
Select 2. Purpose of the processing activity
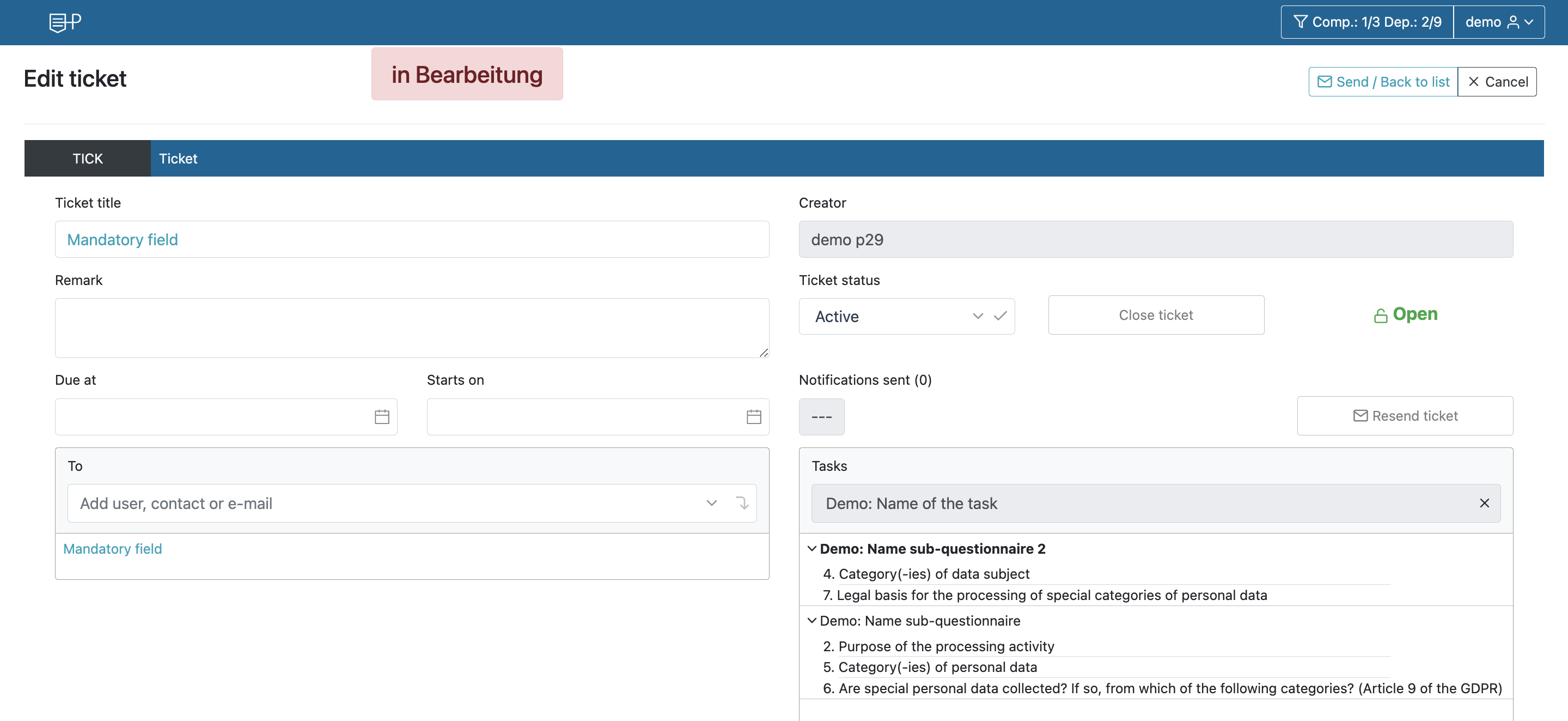coord(938,646)
